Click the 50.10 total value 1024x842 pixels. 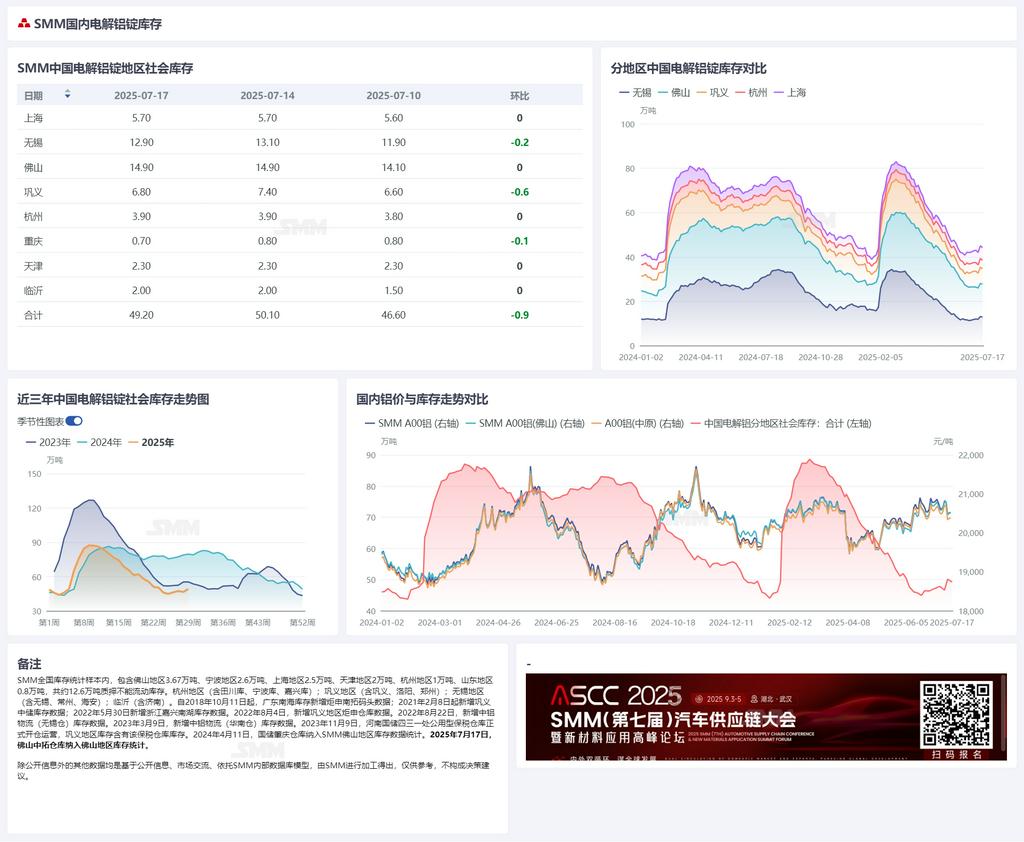(x=267, y=315)
